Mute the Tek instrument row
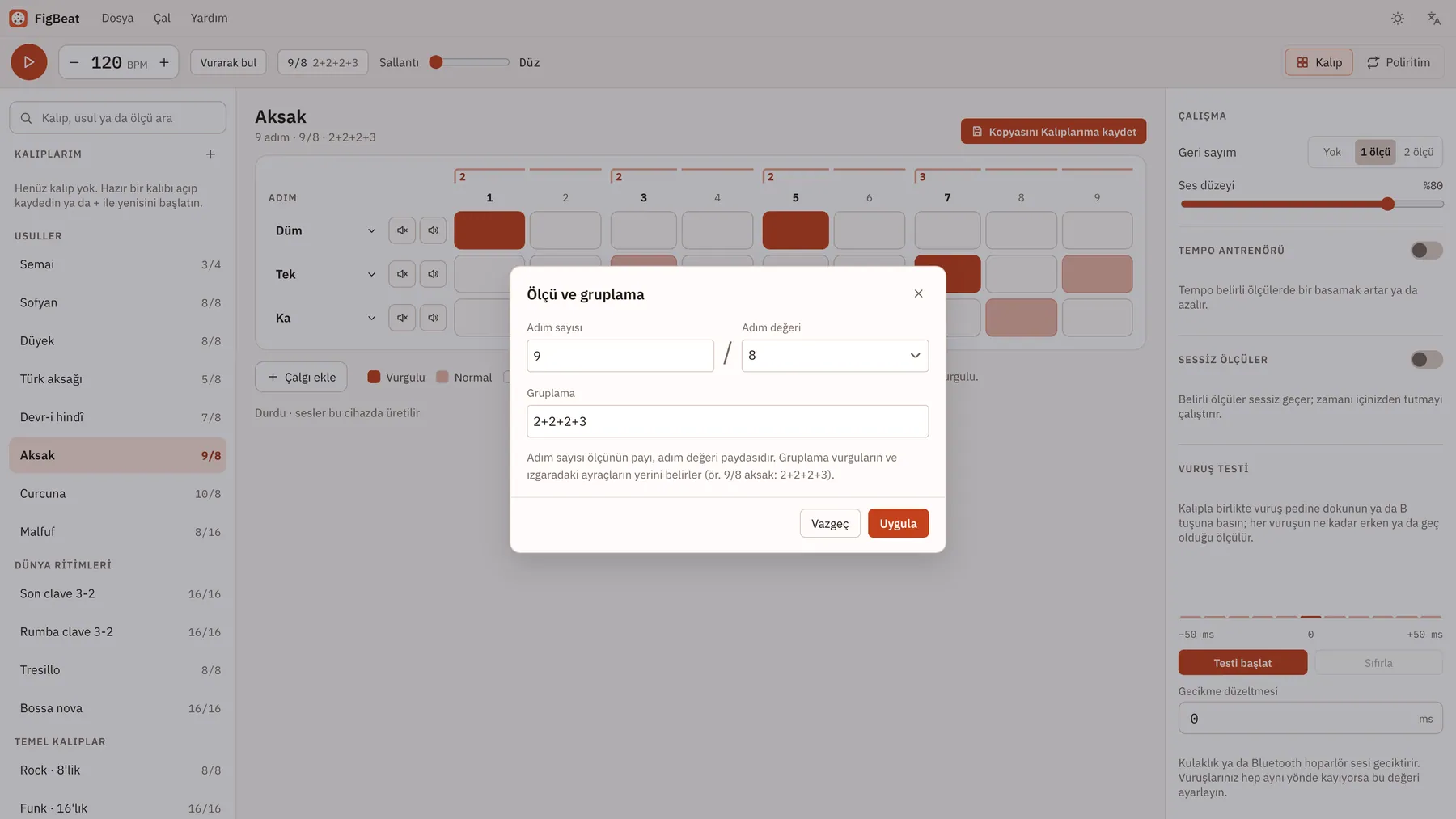This screenshot has height=819, width=1456. pyautogui.click(x=402, y=274)
